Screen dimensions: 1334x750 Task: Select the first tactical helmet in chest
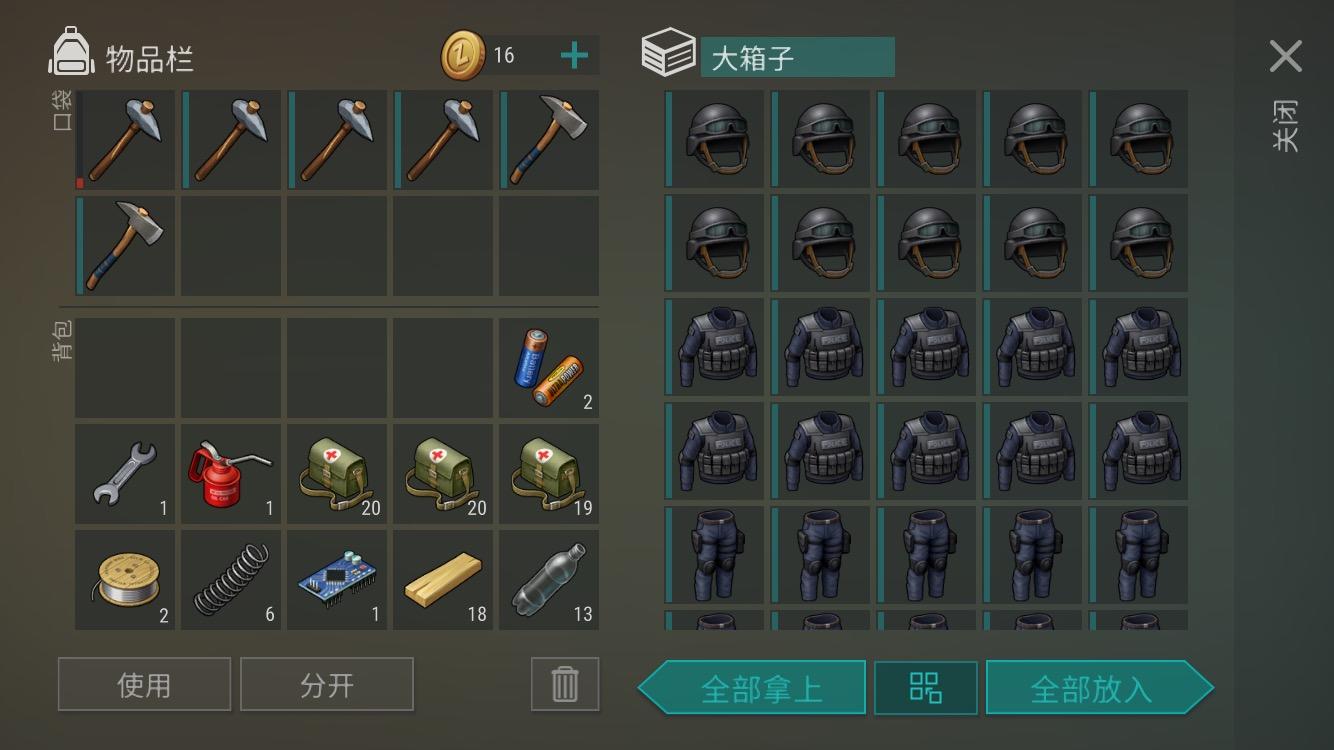[x=714, y=139]
